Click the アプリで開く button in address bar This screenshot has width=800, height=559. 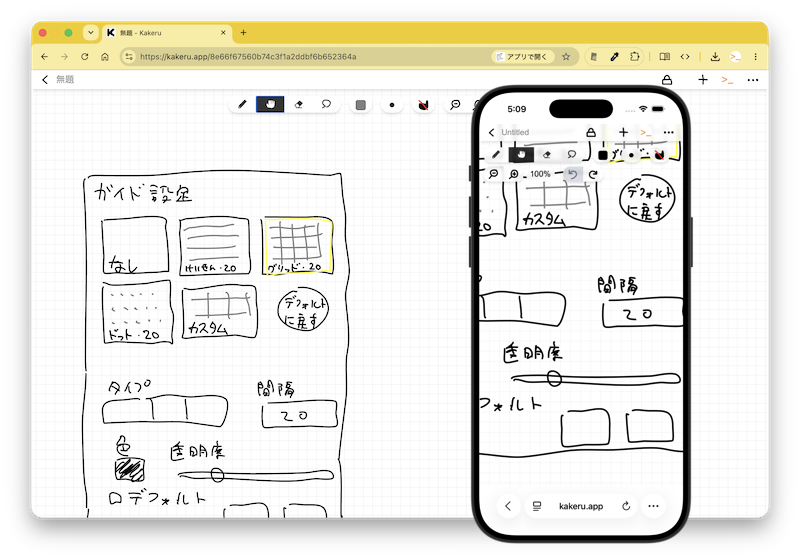(523, 57)
